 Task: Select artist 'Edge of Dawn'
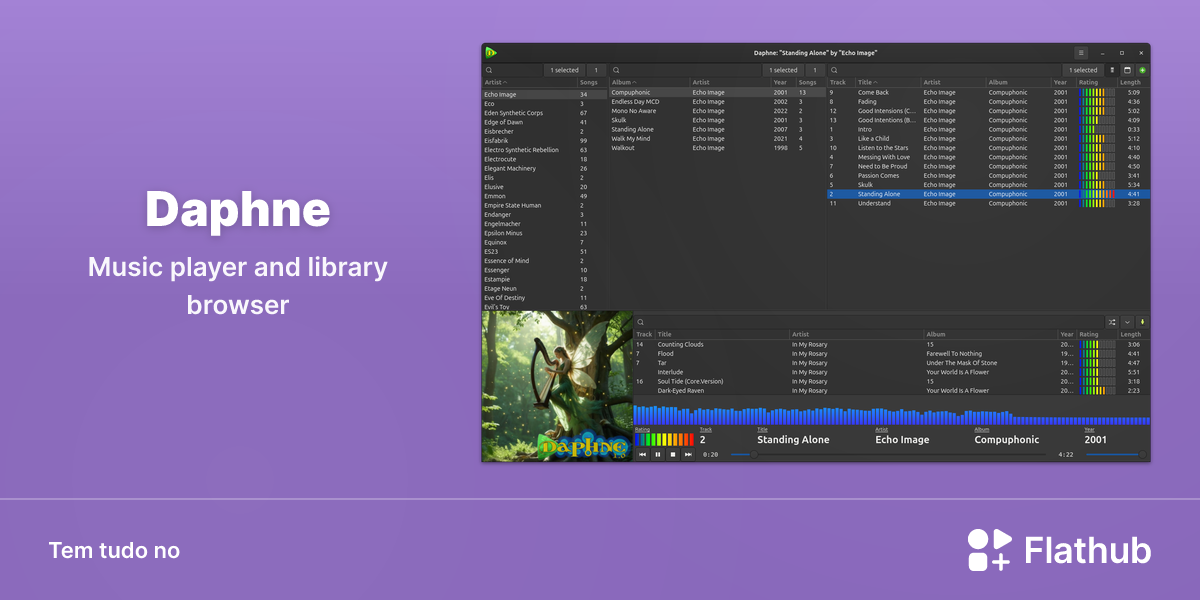pyautogui.click(x=544, y=122)
